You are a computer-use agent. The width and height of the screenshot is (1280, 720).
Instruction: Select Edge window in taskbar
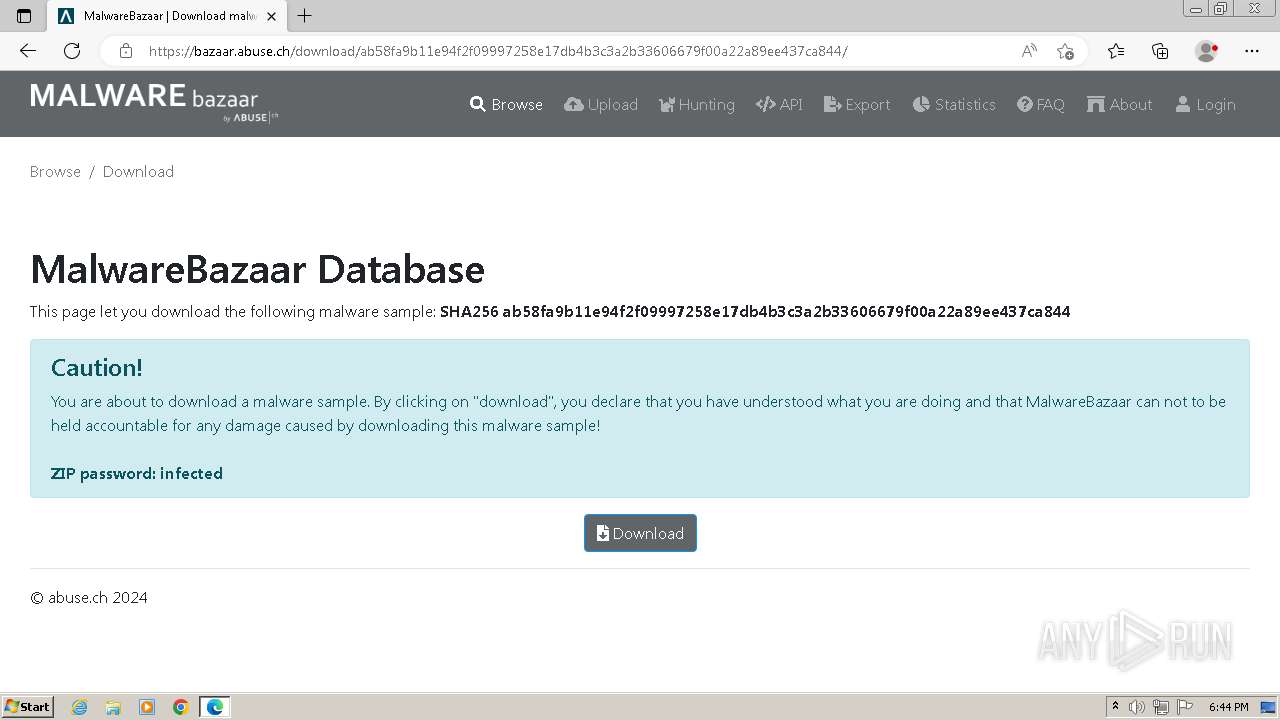(x=215, y=707)
